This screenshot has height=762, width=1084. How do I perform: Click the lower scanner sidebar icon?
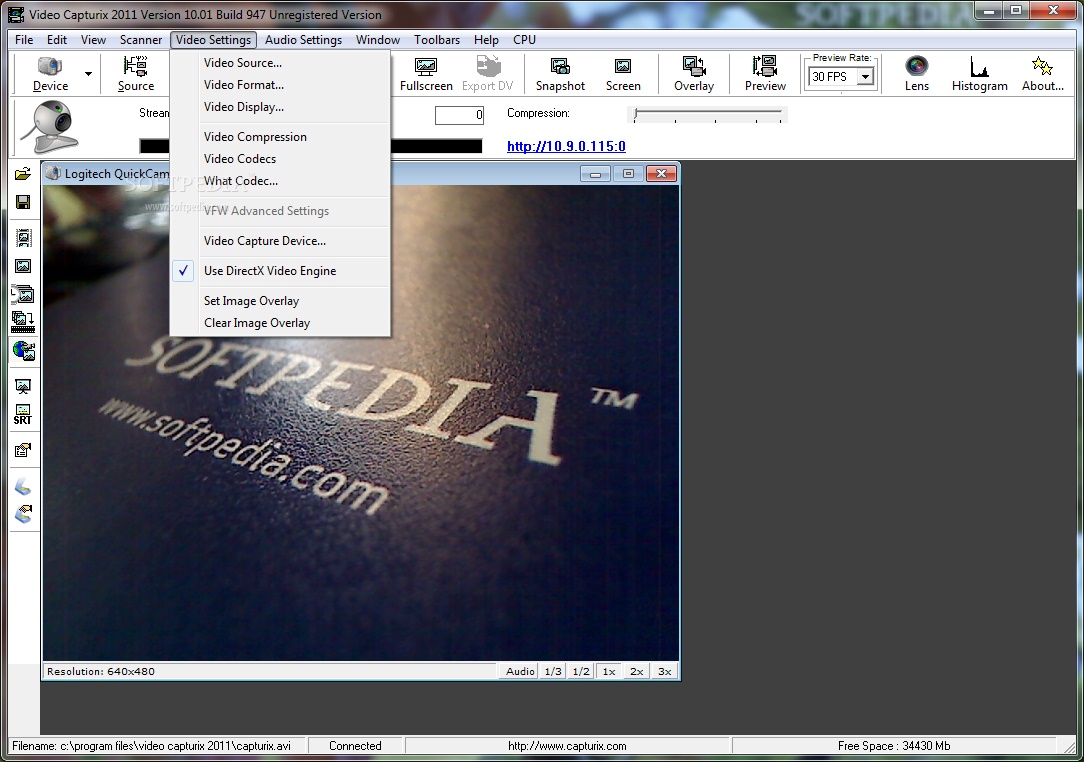[x=24, y=514]
